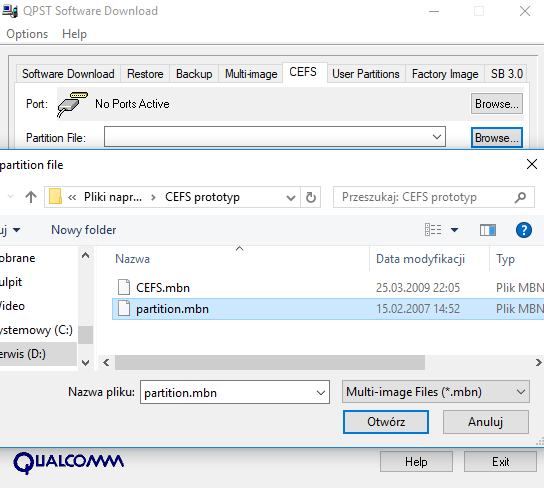Viewport: 544px width, 488px height.
Task: Click the Otwórz button
Action: pyautogui.click(x=386, y=422)
